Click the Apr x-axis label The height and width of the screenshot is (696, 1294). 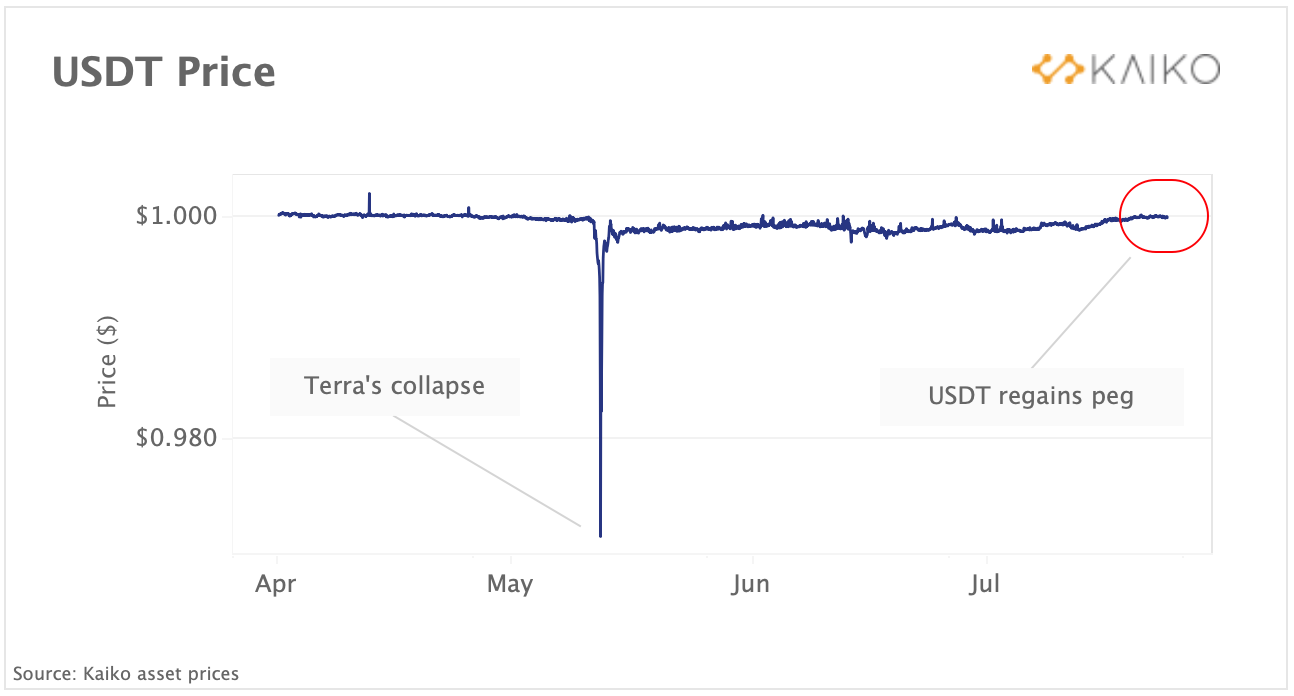coord(275,583)
